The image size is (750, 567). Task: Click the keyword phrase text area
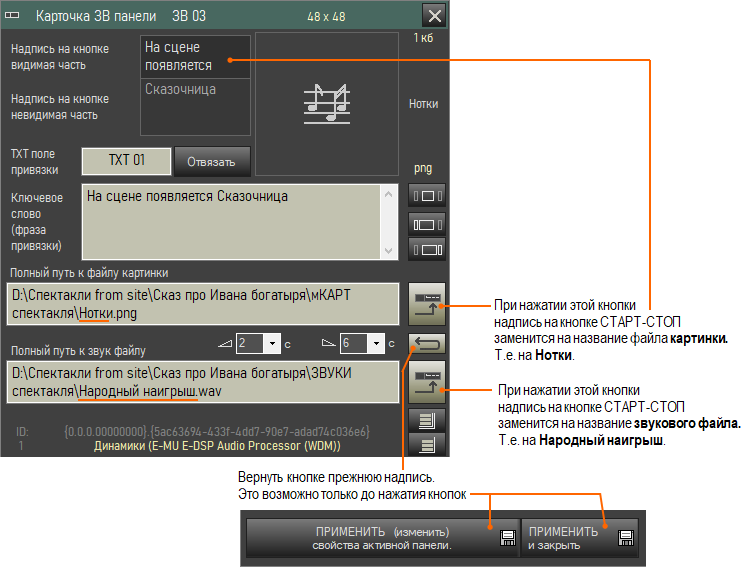(x=233, y=222)
